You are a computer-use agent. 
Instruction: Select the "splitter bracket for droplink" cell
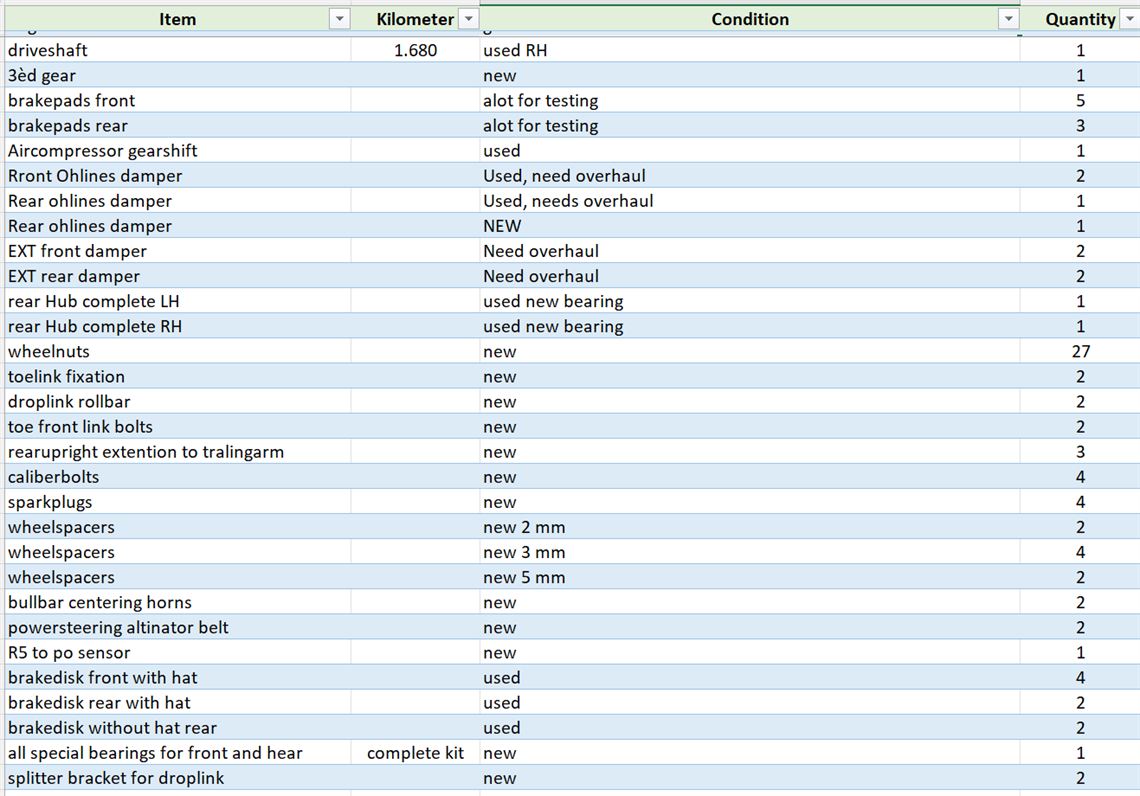tap(178, 778)
